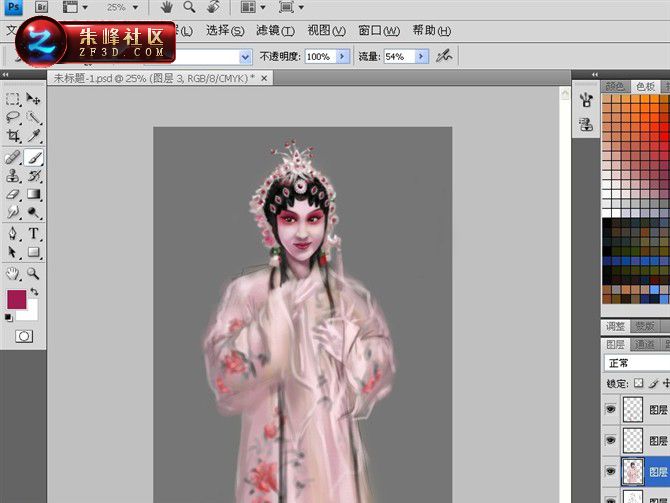
Task: Switch to the 图层 layers tab
Action: pyautogui.click(x=615, y=344)
